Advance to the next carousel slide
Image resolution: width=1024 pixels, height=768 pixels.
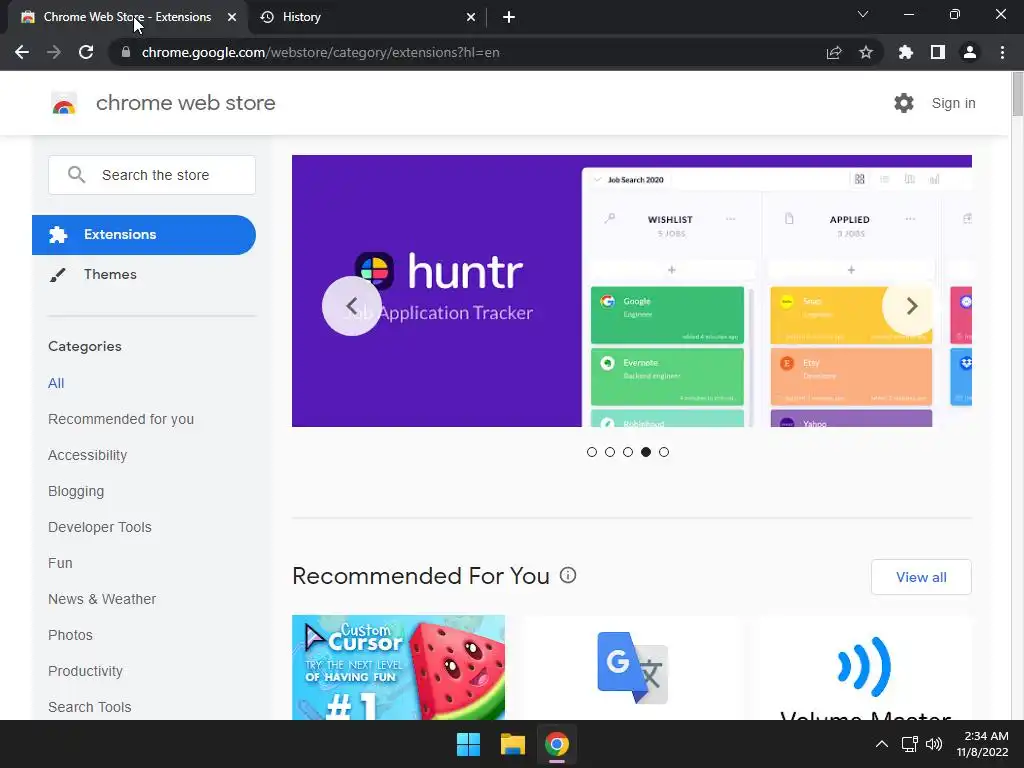point(912,306)
